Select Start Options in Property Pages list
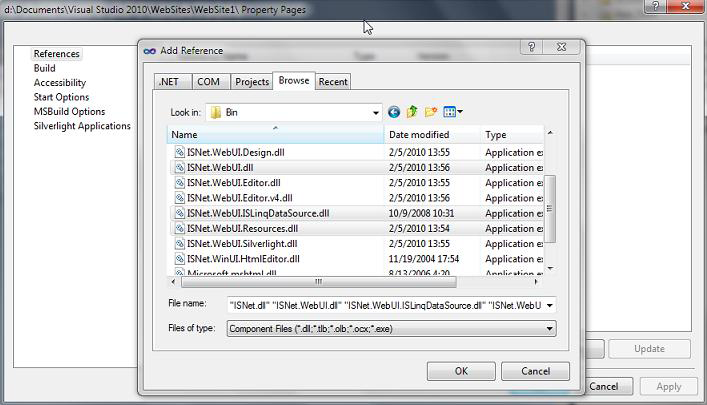The image size is (707, 405). click(x=61, y=97)
